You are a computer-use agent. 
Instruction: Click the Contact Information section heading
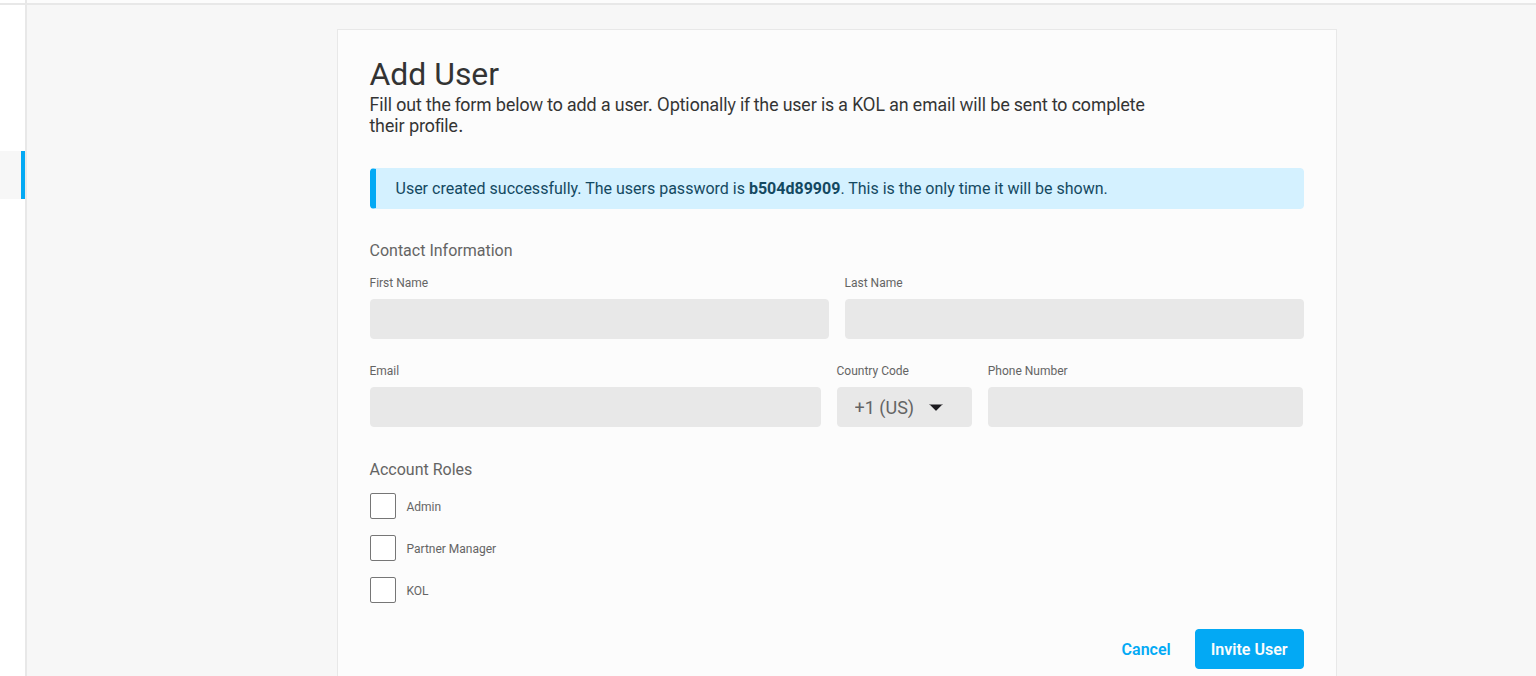[x=441, y=250]
